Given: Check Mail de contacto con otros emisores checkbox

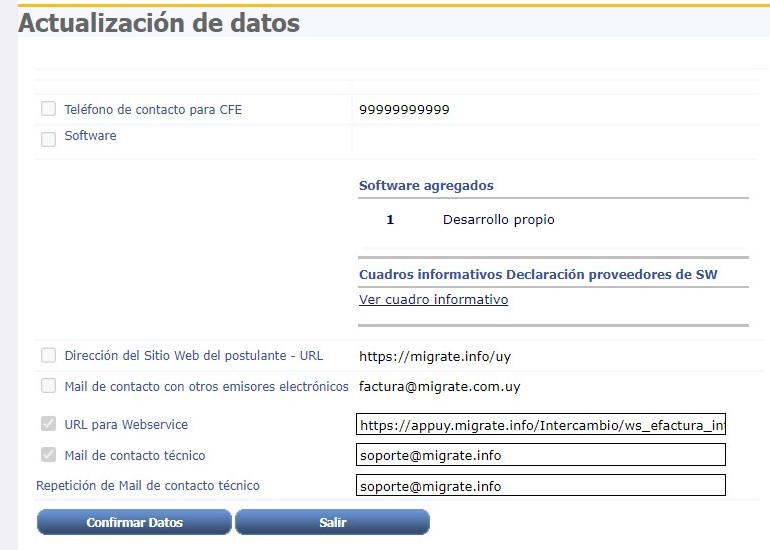Looking at the screenshot, I should tap(48, 386).
